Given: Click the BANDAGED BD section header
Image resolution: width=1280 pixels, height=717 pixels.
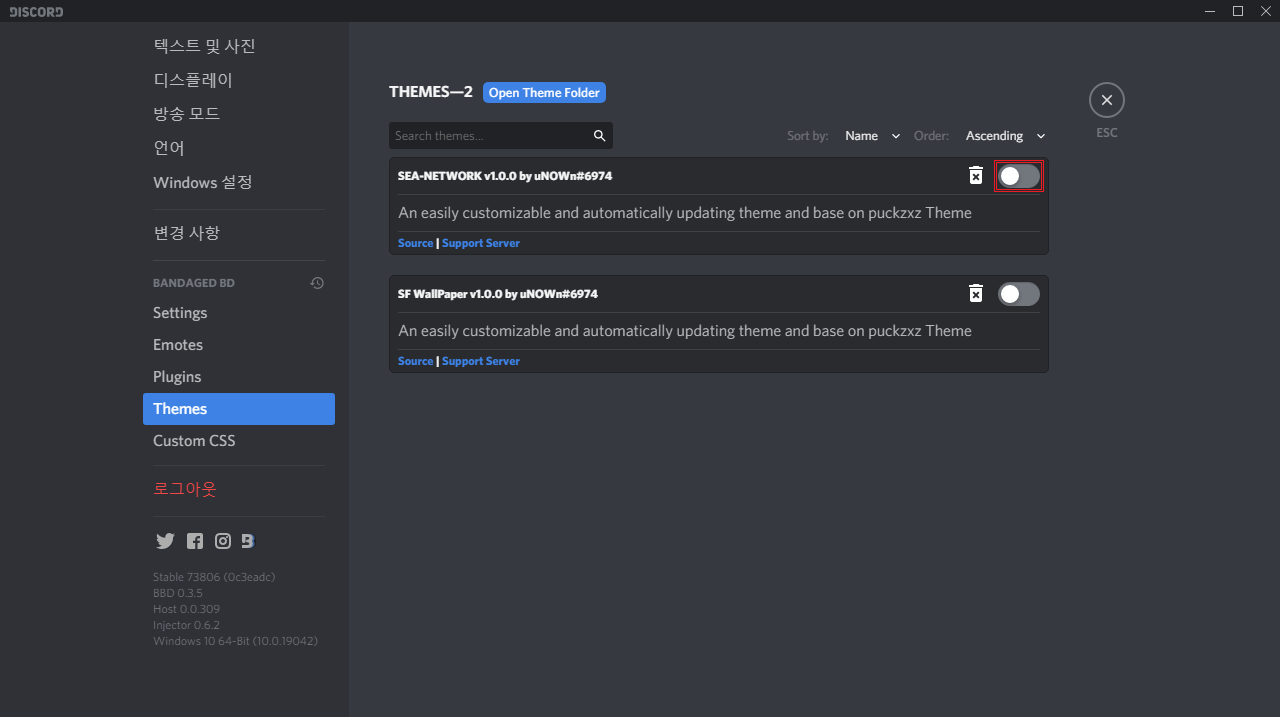Looking at the screenshot, I should (x=194, y=283).
